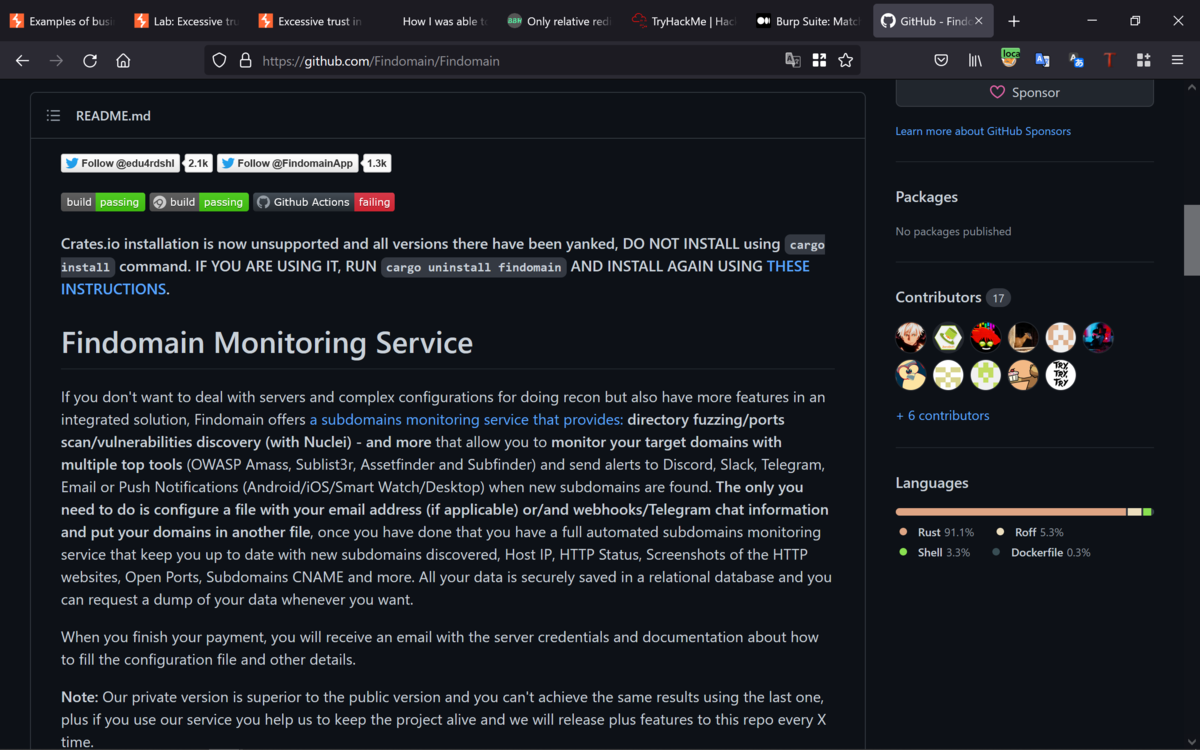Open contributor avatar with tan pixel identicon
This screenshot has width=1200, height=750.
(1061, 337)
